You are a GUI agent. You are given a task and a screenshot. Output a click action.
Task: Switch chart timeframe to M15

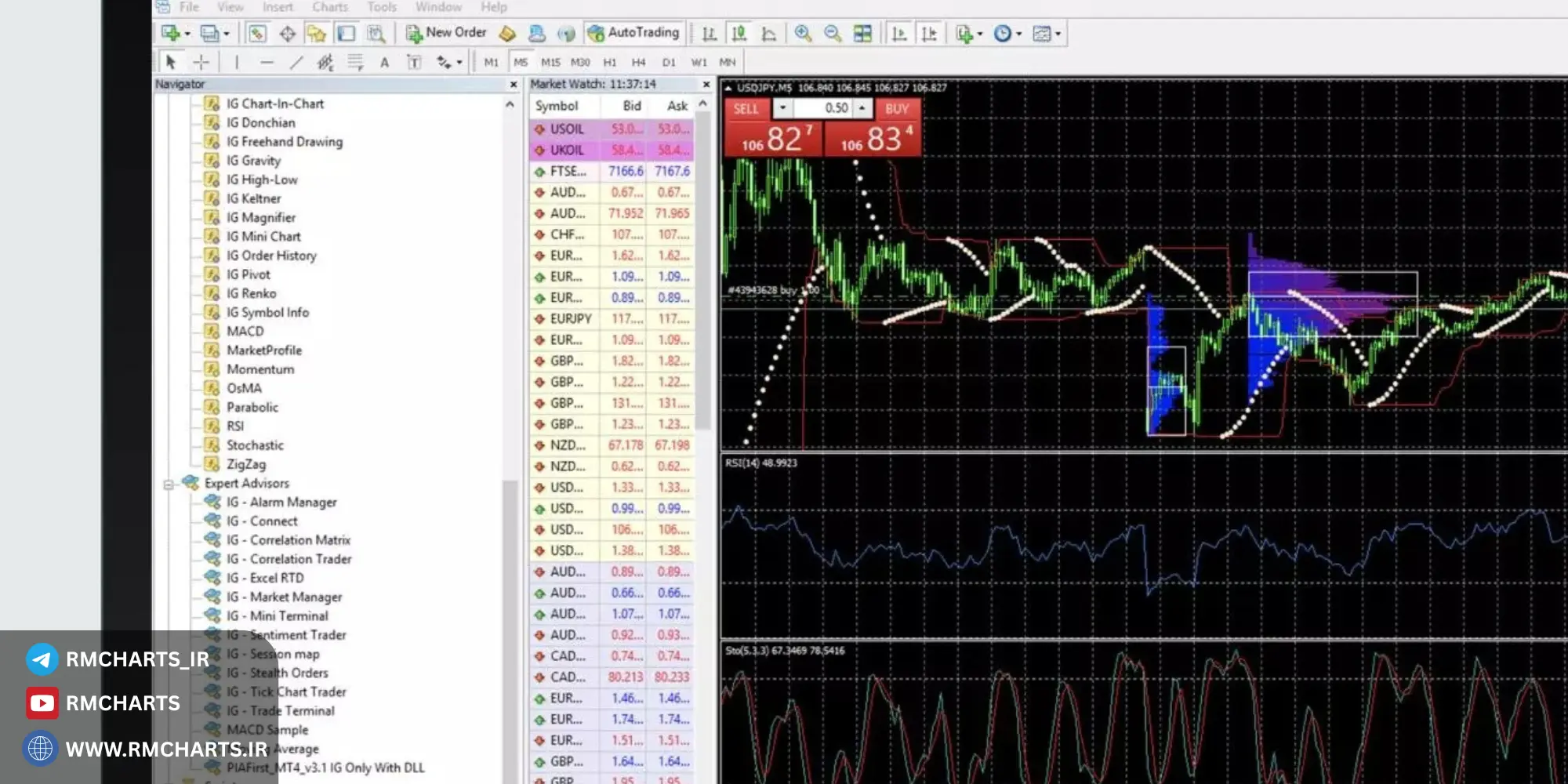pos(550,63)
